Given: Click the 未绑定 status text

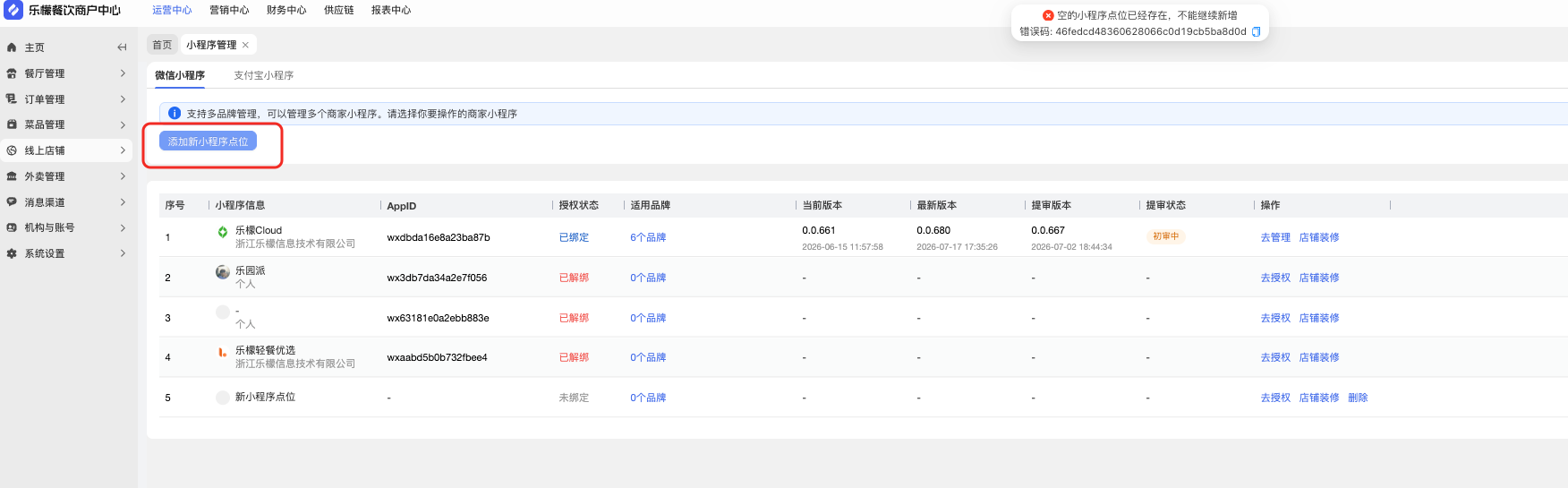Looking at the screenshot, I should pos(574,398).
